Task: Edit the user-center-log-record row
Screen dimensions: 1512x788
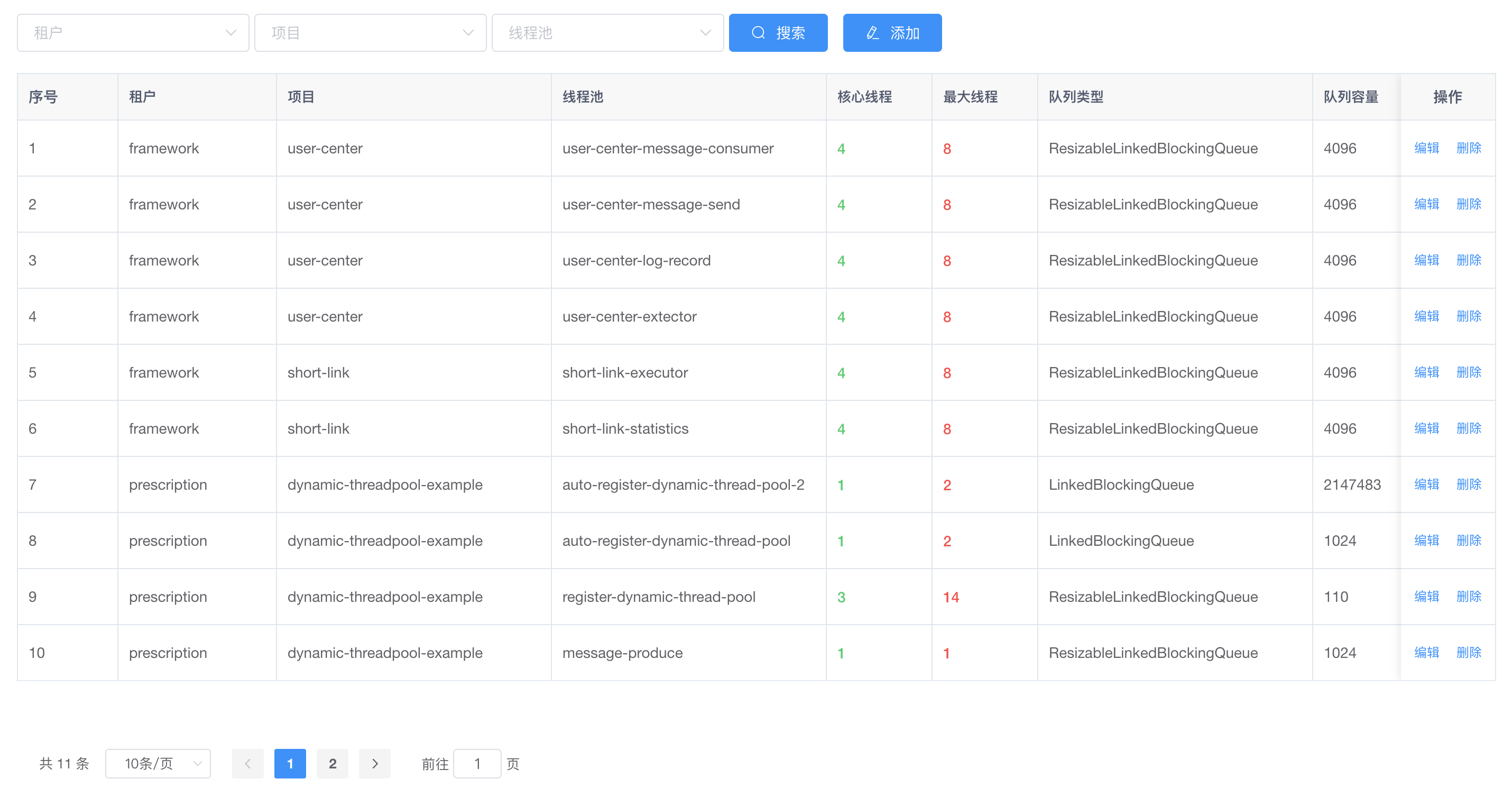Action: pos(1426,260)
